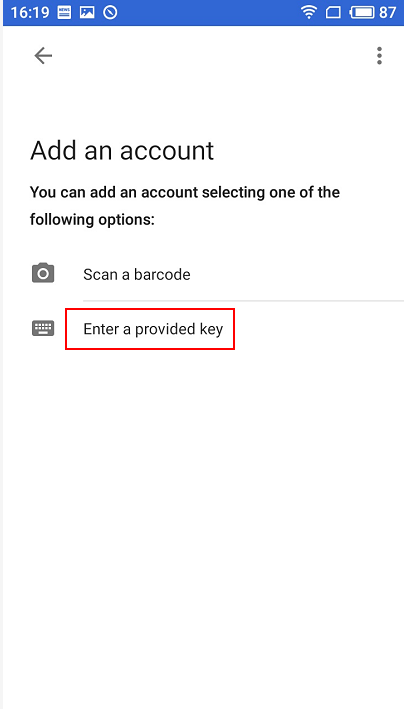Image resolution: width=404 pixels, height=709 pixels.
Task: Click the Add an account heading
Action: pyautogui.click(x=122, y=151)
